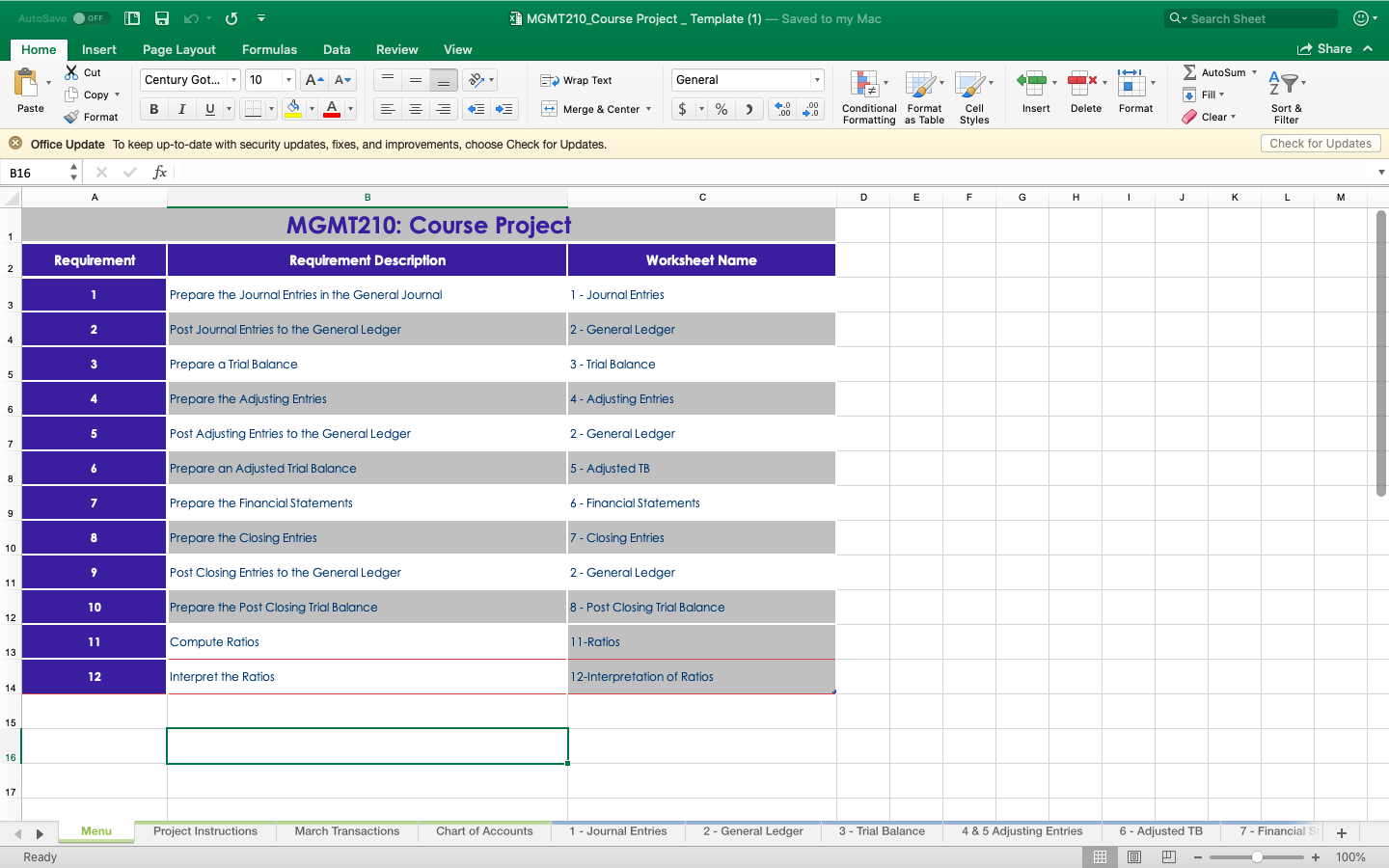Expand the AutoSum dropdown arrow
This screenshot has width=1389, height=868.
(x=1254, y=72)
